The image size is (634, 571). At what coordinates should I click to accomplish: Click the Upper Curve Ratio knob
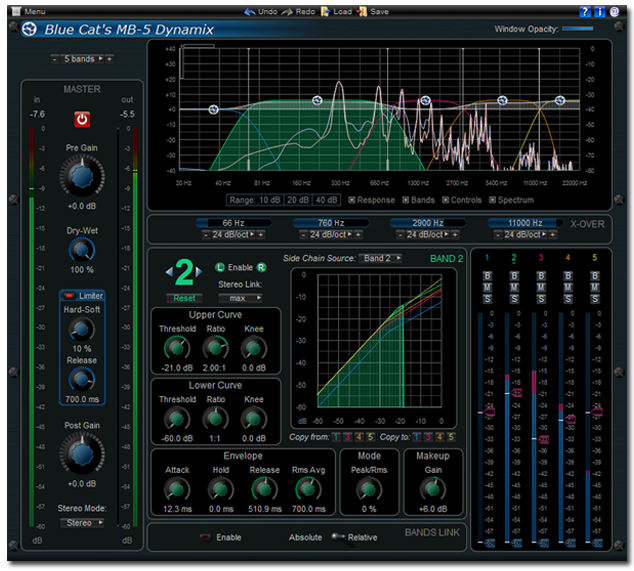216,348
